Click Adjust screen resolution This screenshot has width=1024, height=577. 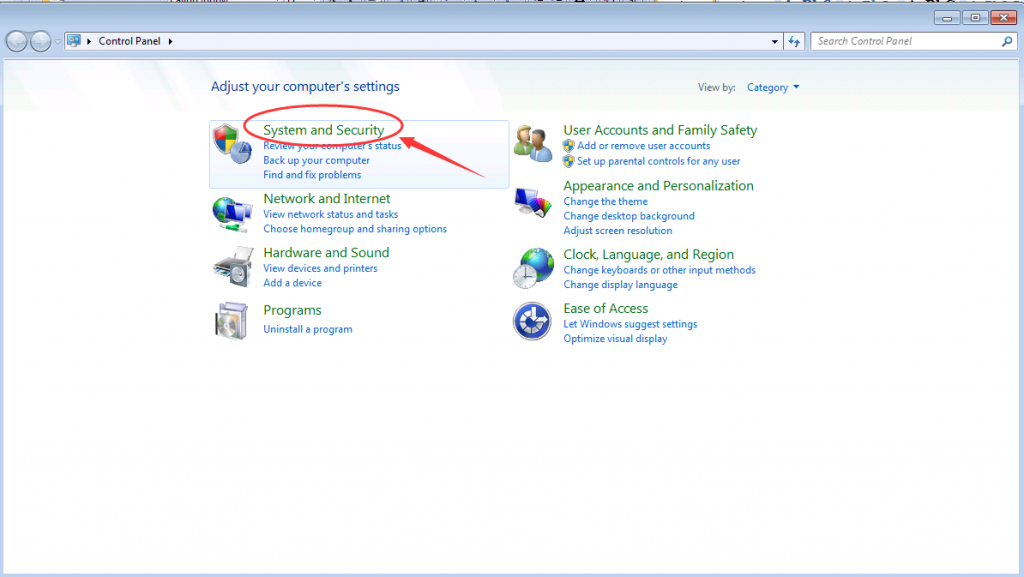click(618, 230)
